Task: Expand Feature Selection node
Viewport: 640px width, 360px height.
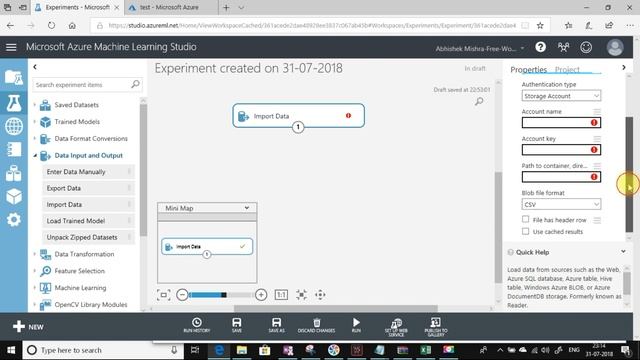Action: click(35, 271)
